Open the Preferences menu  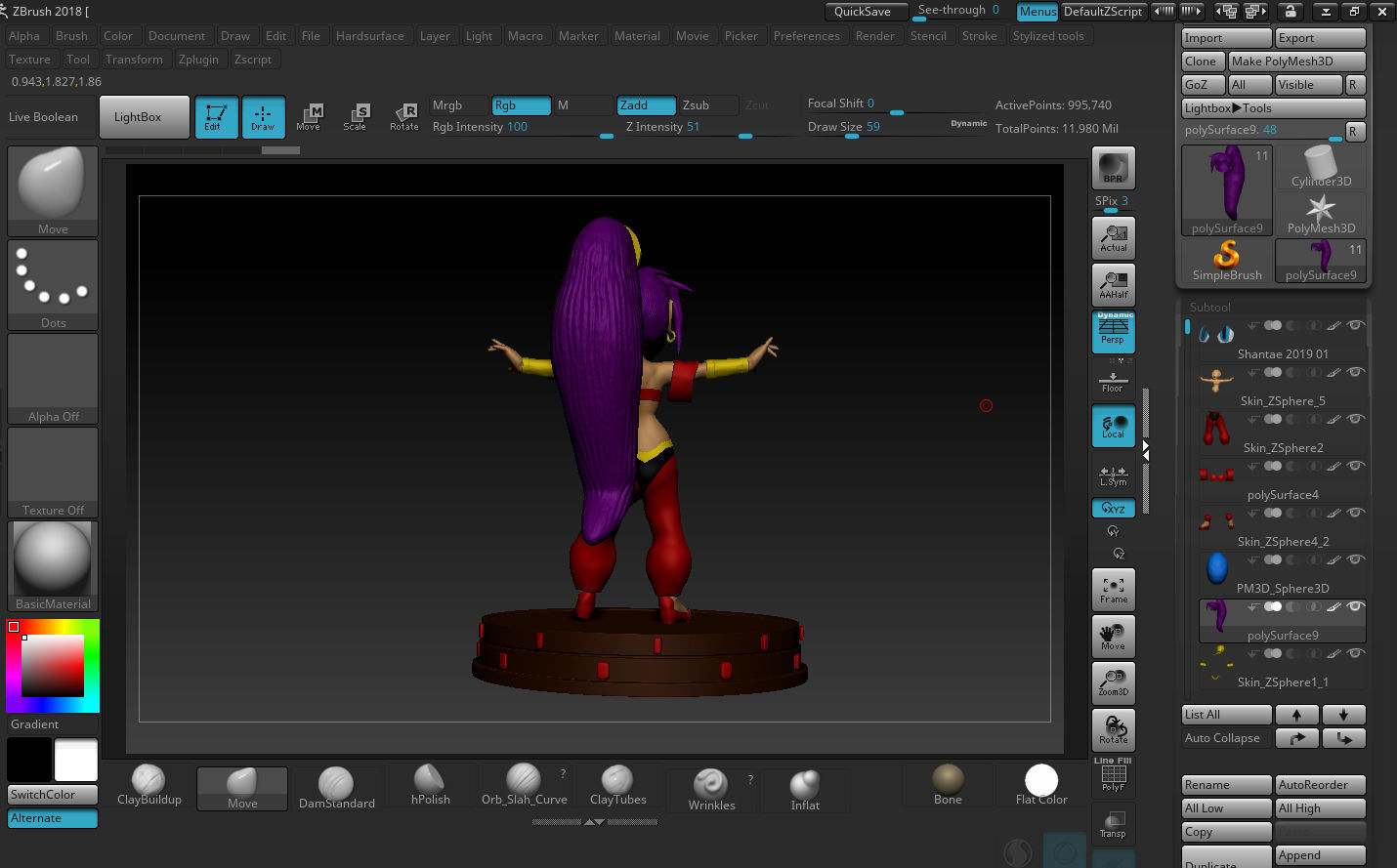806,36
